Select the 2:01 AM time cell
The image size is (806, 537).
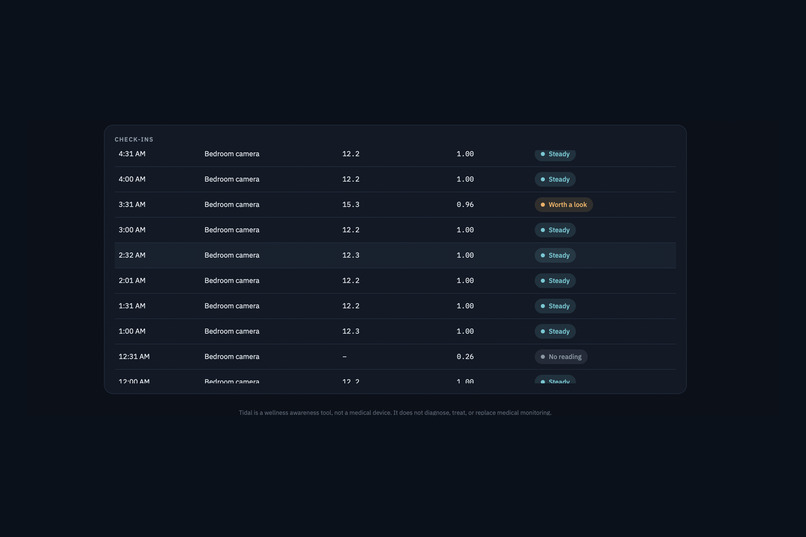tap(132, 281)
